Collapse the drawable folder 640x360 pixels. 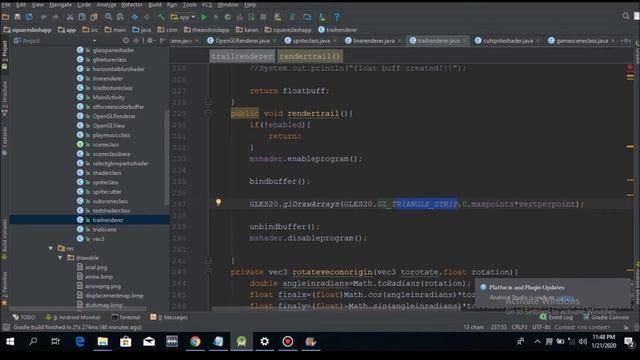(x=60, y=258)
